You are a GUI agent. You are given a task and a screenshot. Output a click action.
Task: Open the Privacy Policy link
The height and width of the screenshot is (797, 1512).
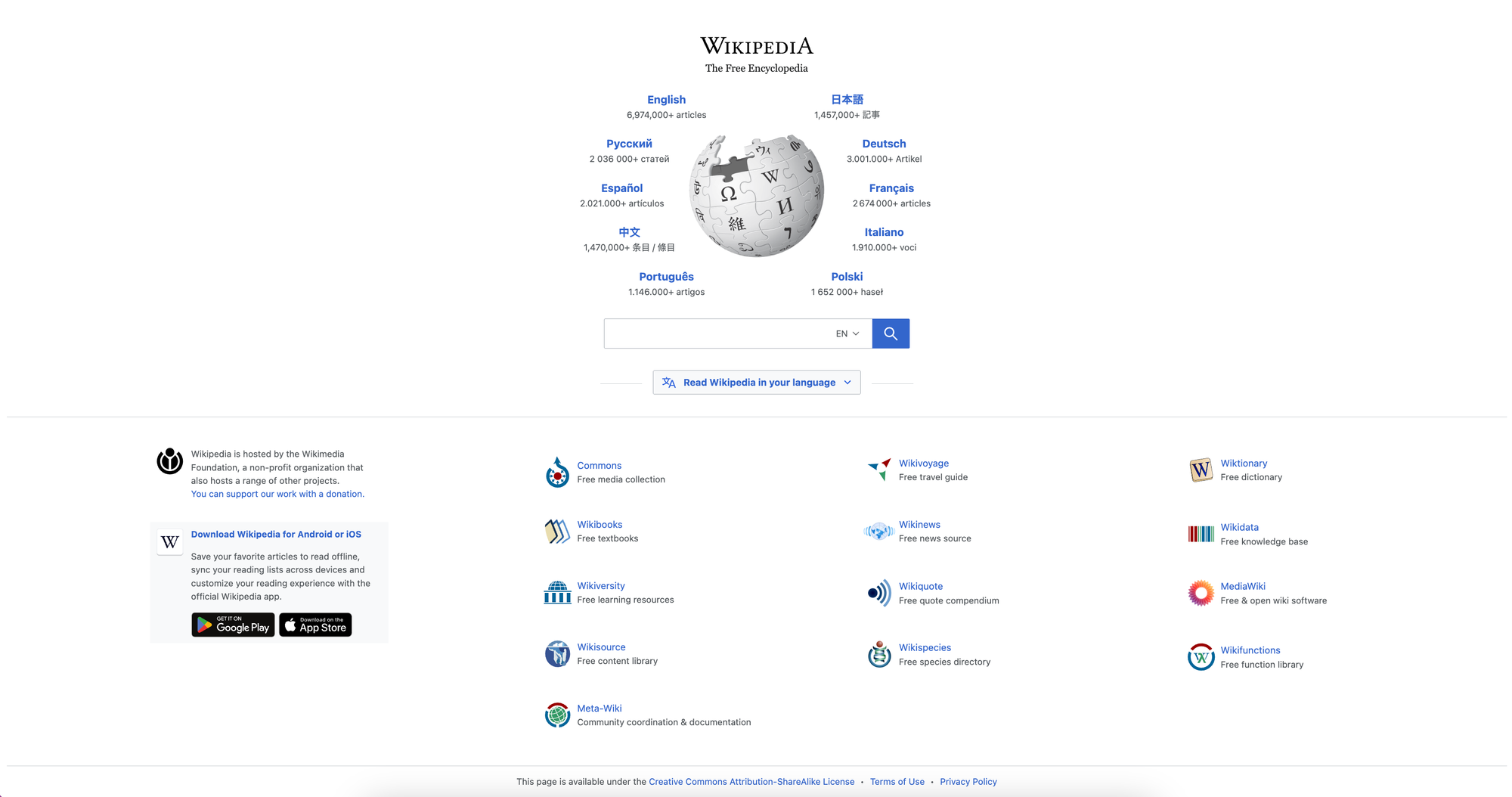pos(968,782)
